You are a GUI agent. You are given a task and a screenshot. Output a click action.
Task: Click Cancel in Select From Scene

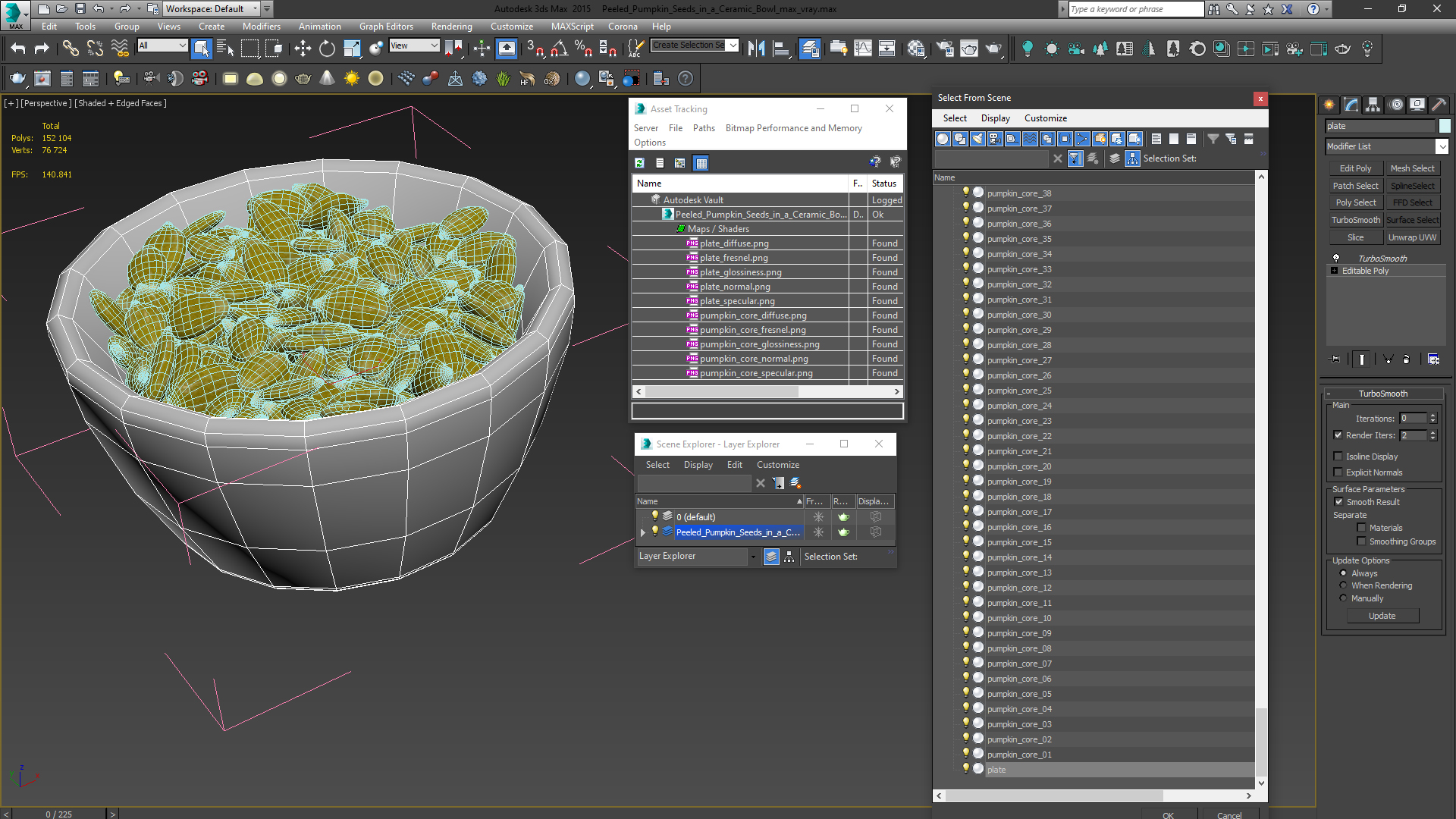1229,814
